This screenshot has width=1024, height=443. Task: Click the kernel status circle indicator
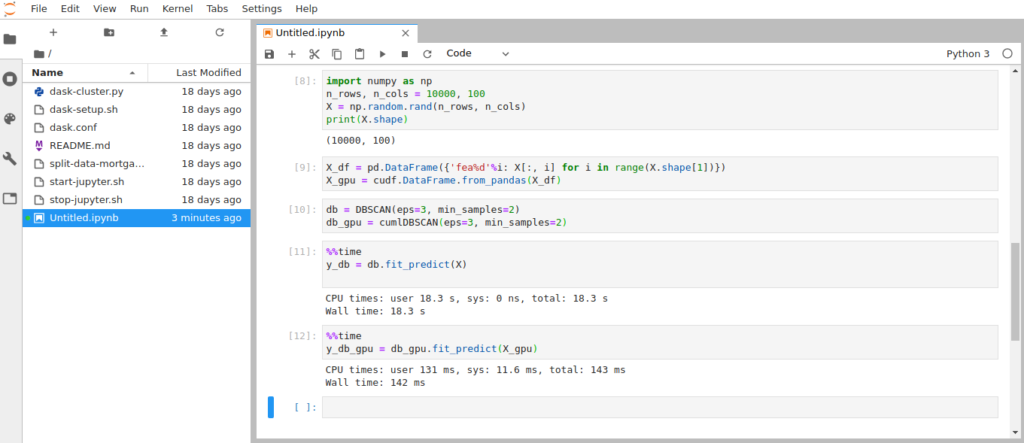click(1007, 54)
